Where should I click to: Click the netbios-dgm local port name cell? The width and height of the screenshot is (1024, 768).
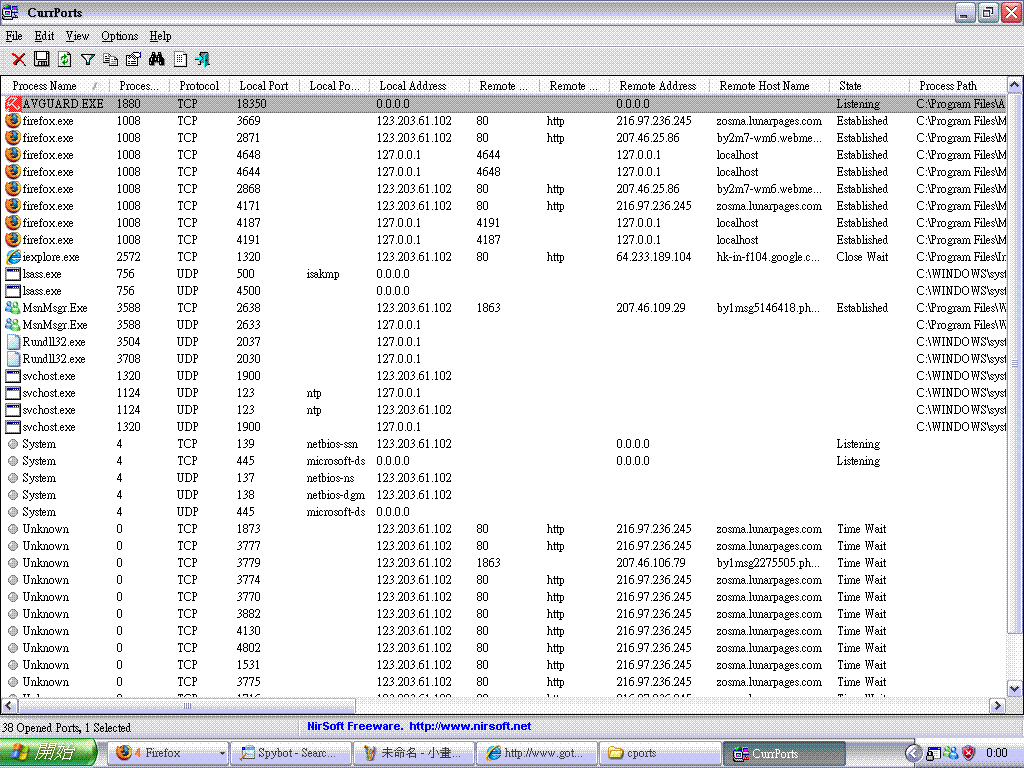coord(336,495)
